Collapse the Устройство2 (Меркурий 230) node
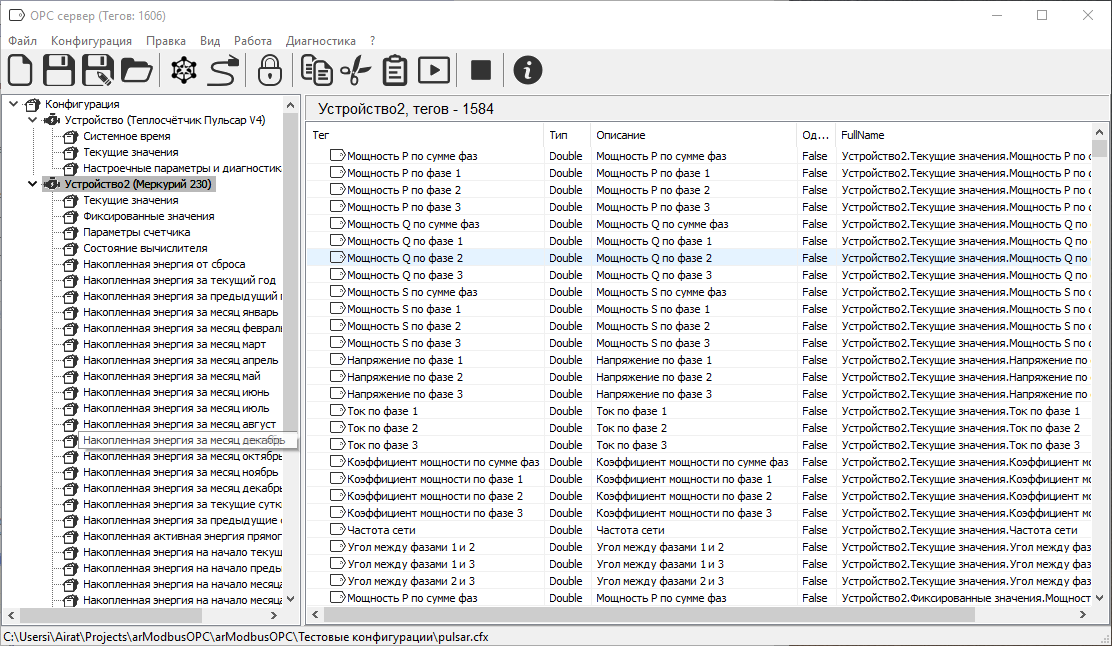 [x=32, y=184]
